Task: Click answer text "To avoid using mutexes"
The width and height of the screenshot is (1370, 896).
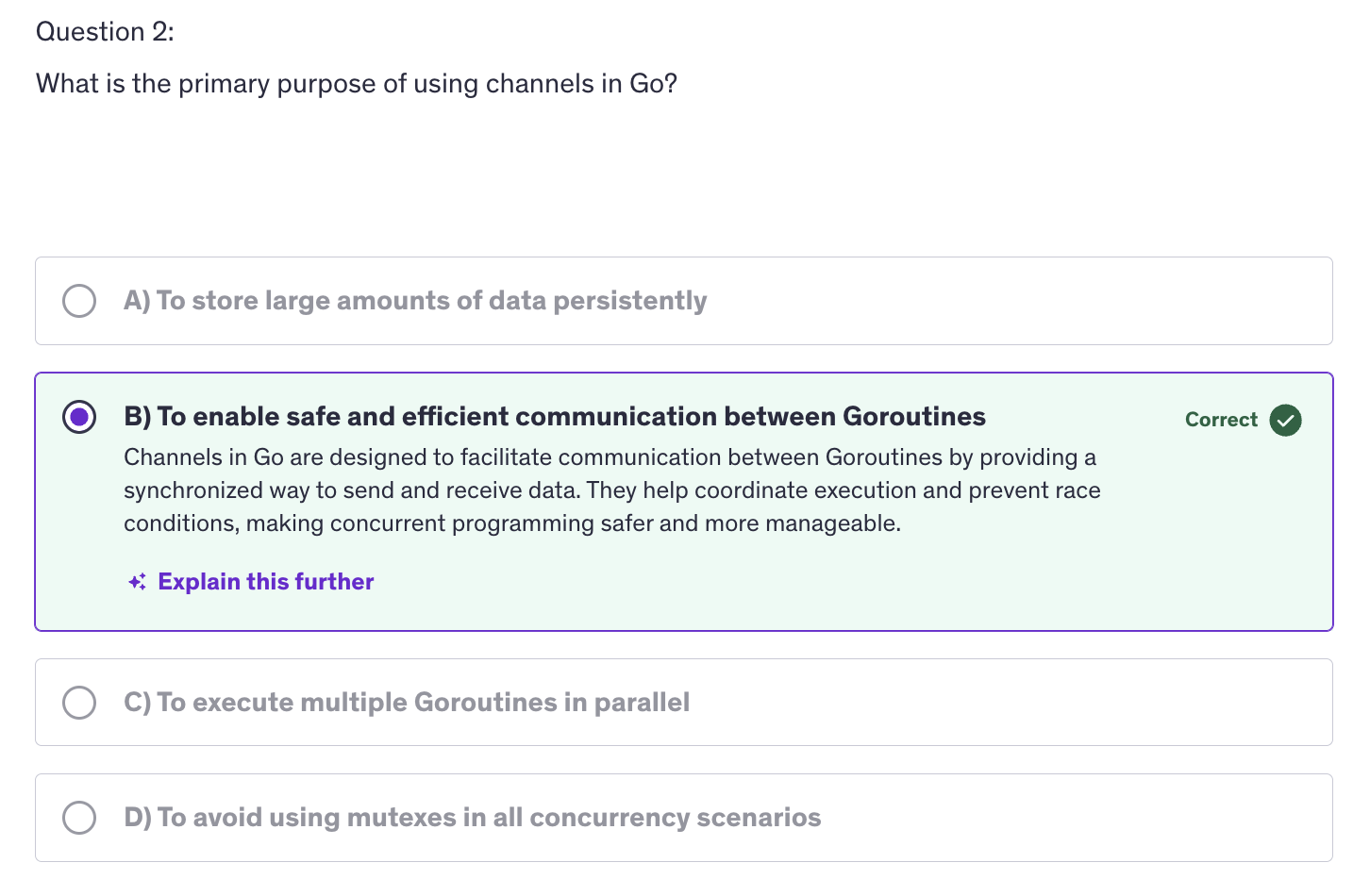Action: tap(489, 818)
